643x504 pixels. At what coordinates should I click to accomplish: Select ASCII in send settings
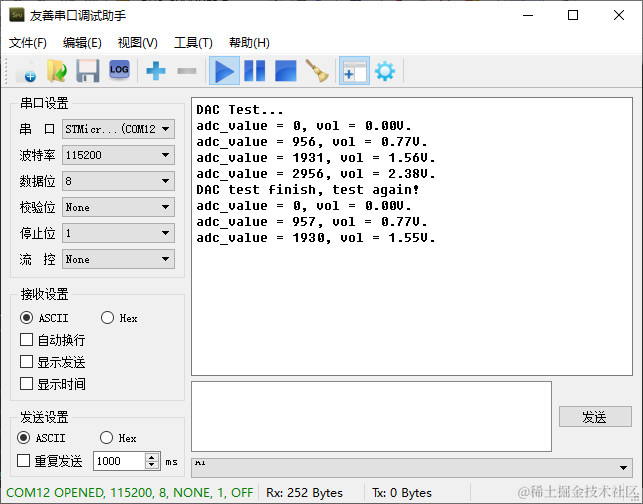click(41, 438)
